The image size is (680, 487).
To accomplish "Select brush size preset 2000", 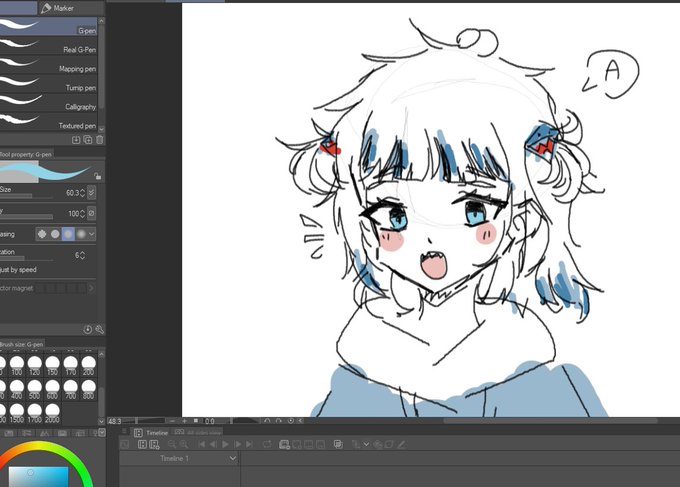I will (52, 413).
